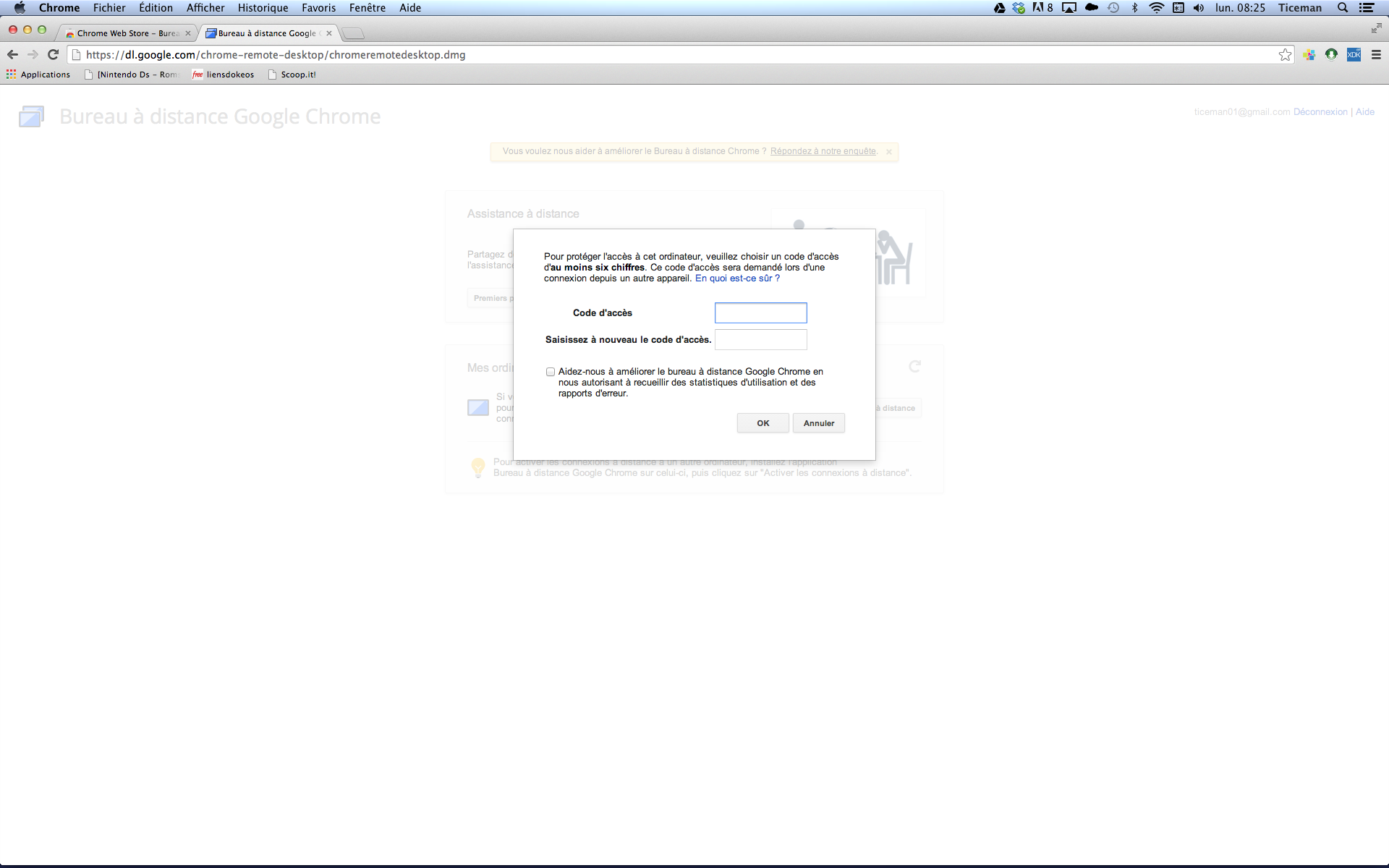Open the Historique menu
Screen dimensions: 1389x868
click(x=263, y=8)
